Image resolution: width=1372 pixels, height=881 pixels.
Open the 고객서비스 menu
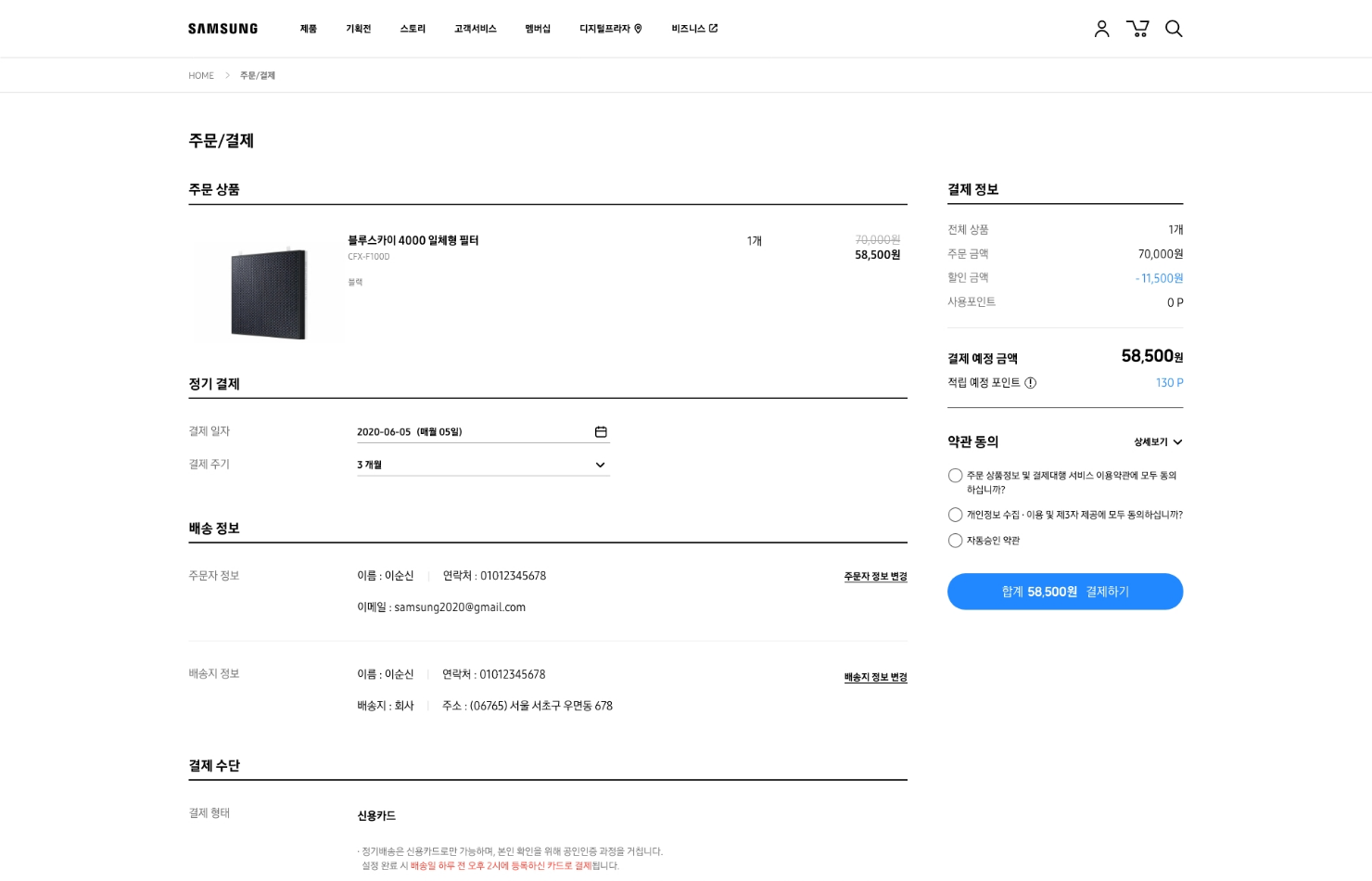coord(476,29)
